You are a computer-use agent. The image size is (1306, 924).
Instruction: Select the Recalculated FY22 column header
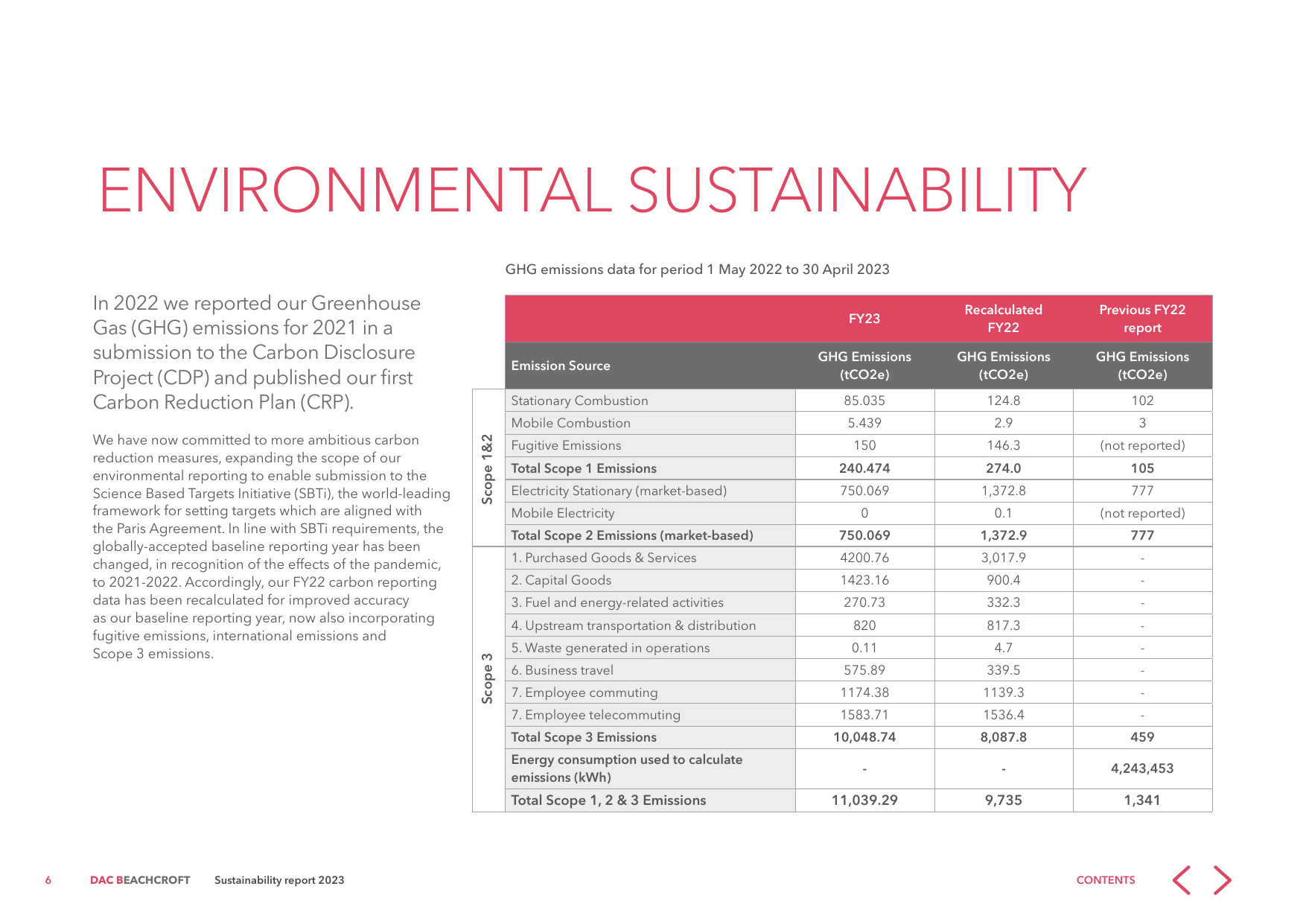pyautogui.click(x=1004, y=319)
